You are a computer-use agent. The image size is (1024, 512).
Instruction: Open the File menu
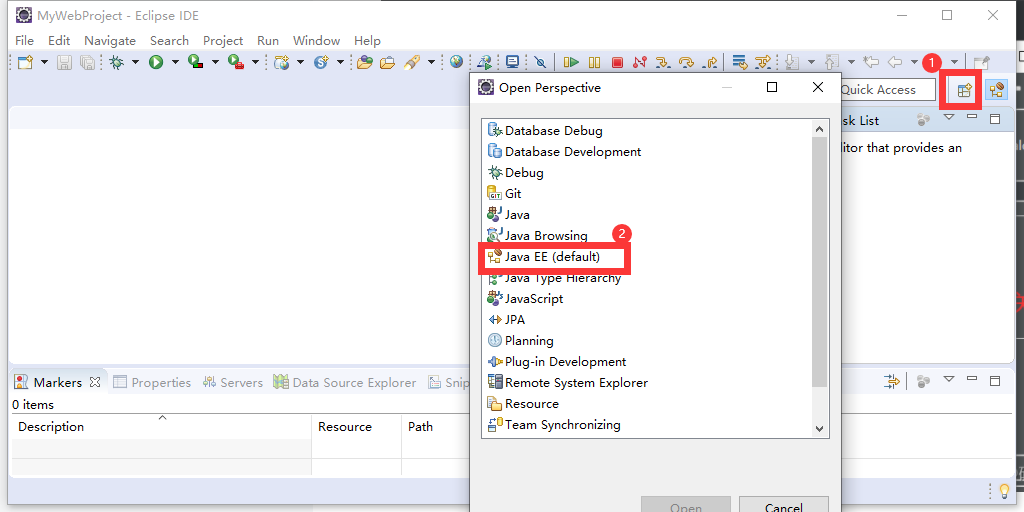[24, 40]
